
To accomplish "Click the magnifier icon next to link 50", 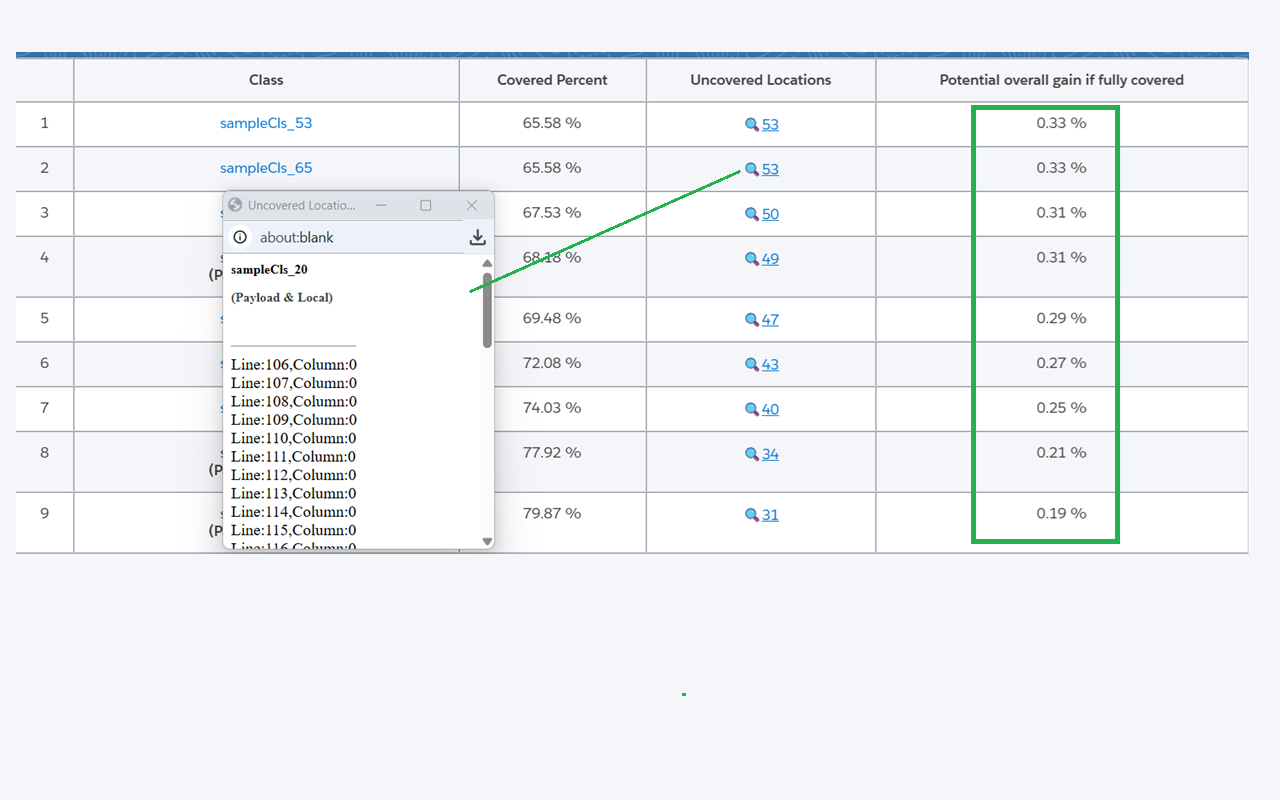I will 750,214.
